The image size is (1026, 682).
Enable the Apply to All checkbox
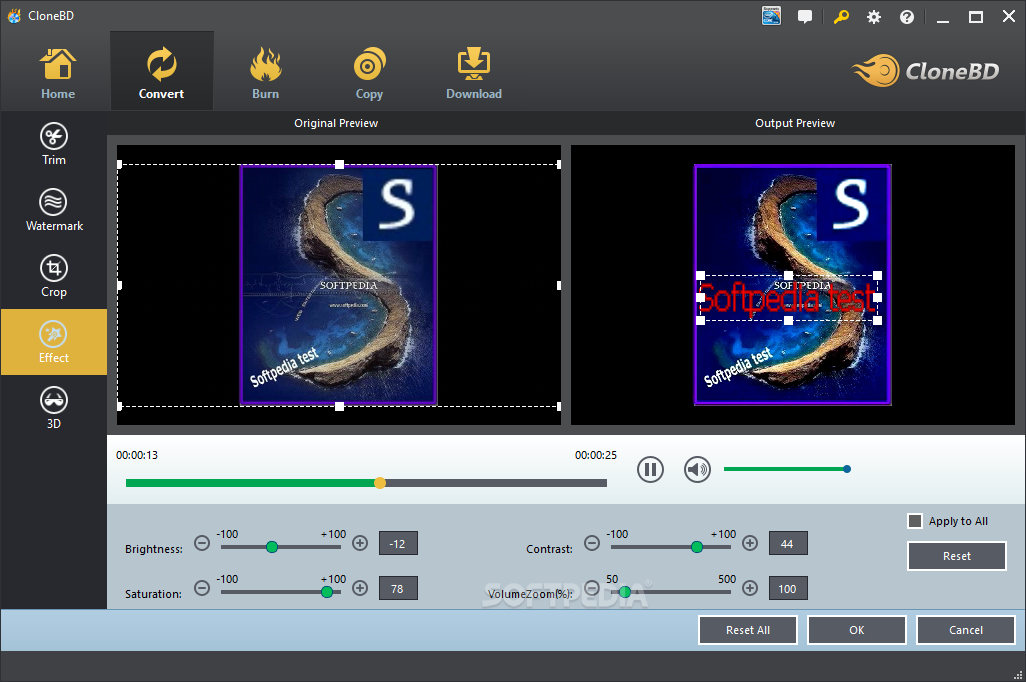pyautogui.click(x=915, y=521)
